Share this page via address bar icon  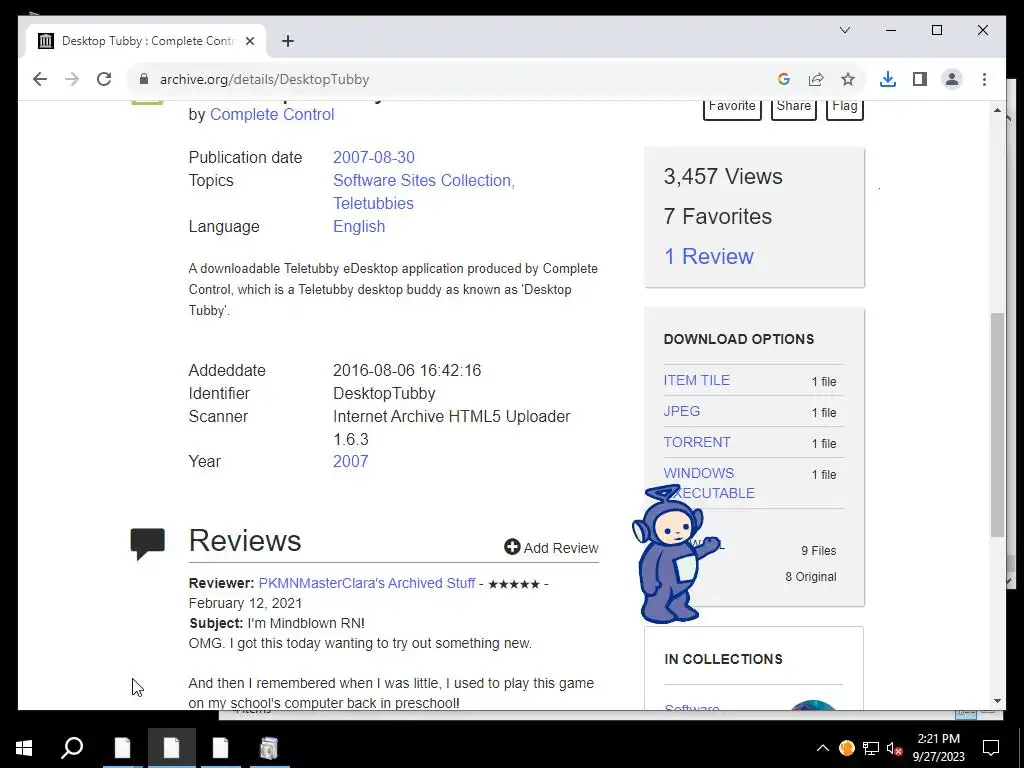[x=816, y=79]
